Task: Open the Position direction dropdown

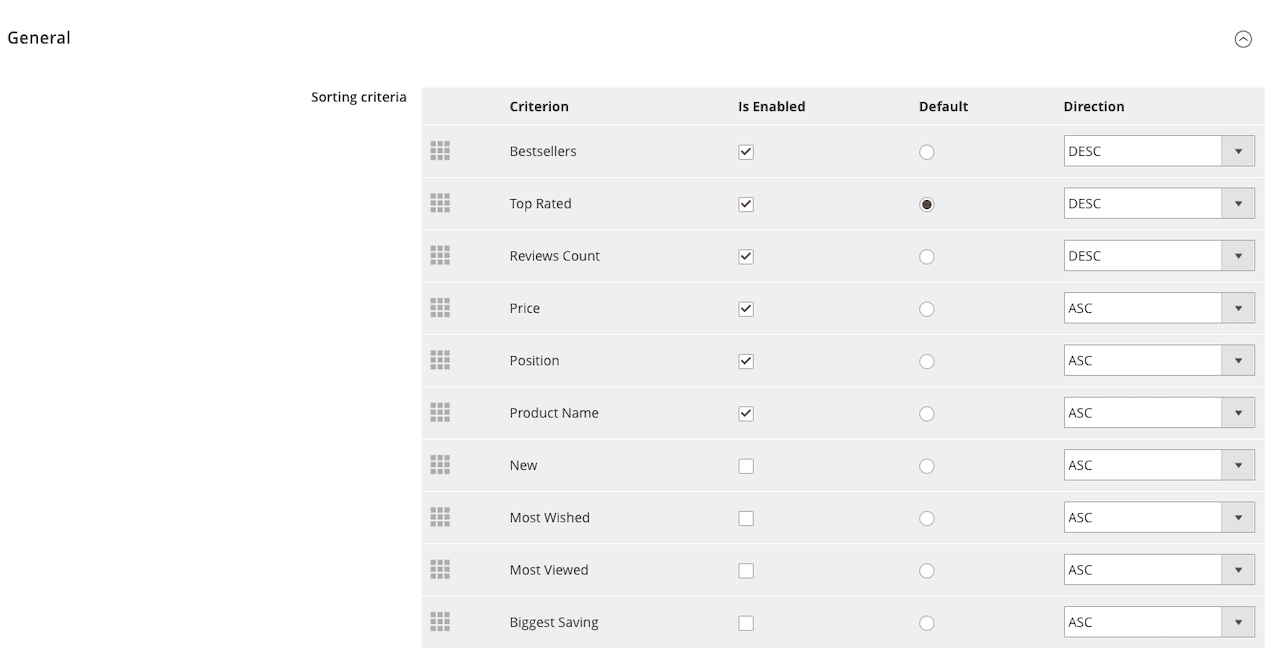Action: pyautogui.click(x=1158, y=360)
